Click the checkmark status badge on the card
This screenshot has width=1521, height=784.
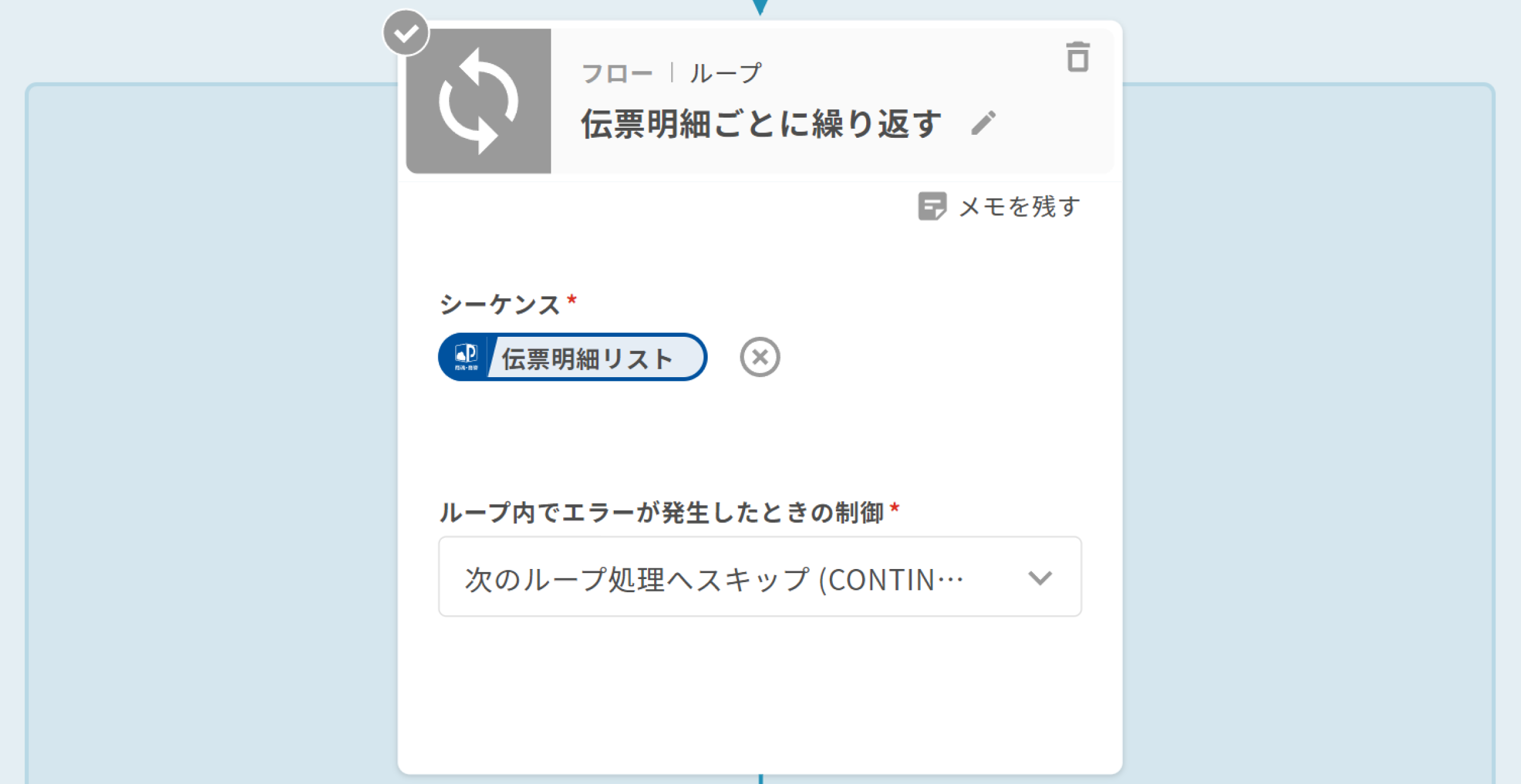click(x=406, y=33)
